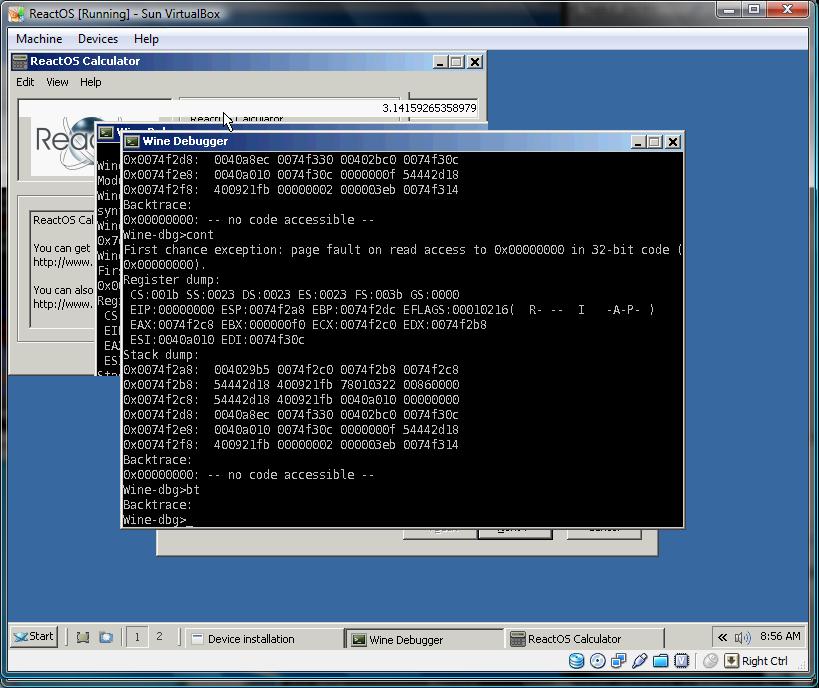Open the network adapter status icon
The width and height of the screenshot is (819, 688).
tap(619, 661)
